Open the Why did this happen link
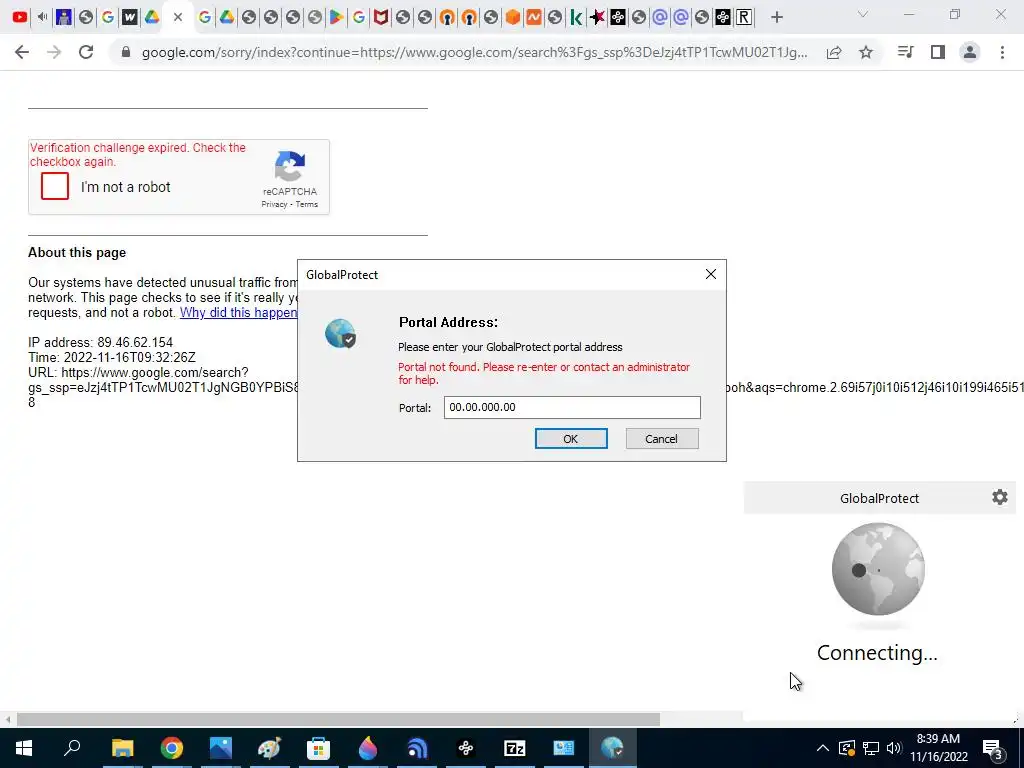 (x=238, y=312)
